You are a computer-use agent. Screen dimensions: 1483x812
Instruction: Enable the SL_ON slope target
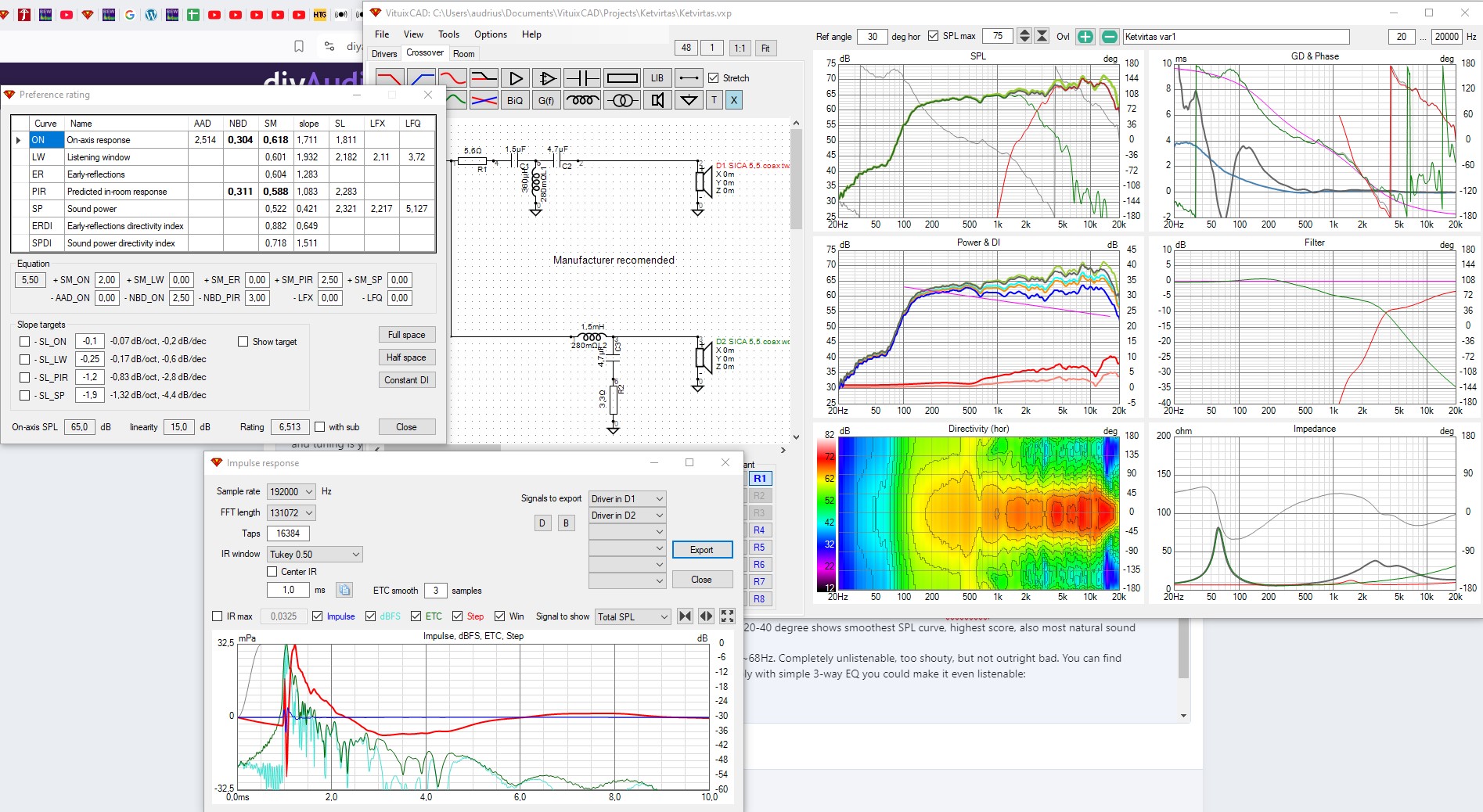[x=25, y=342]
